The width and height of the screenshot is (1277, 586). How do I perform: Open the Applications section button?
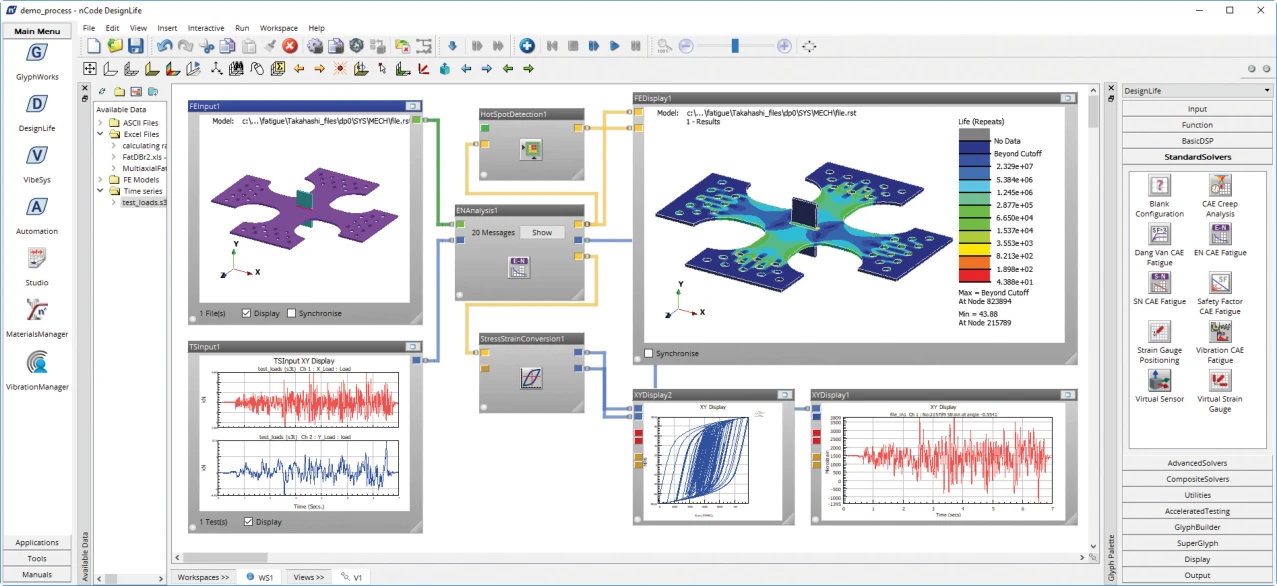(37, 542)
